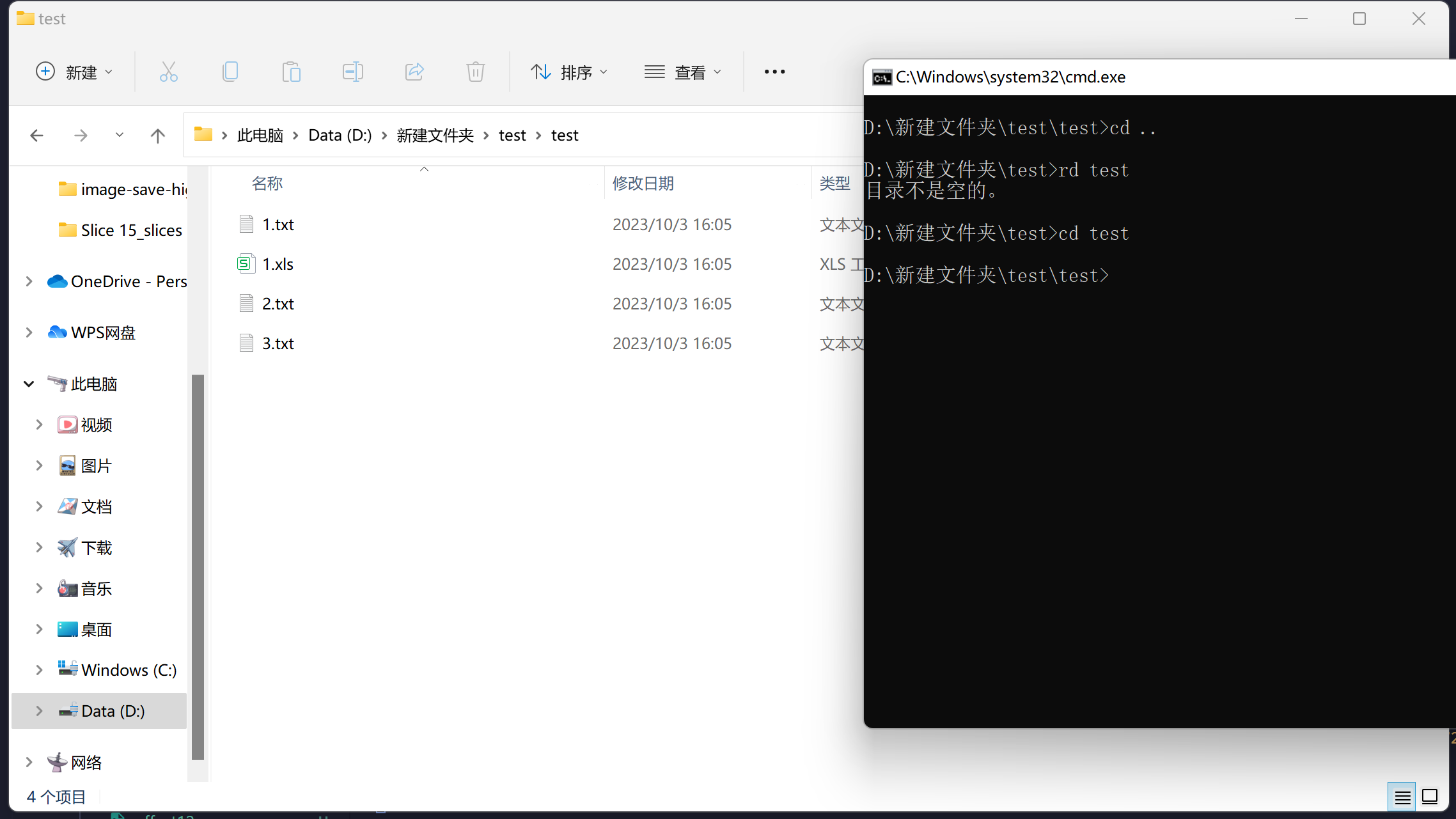The width and height of the screenshot is (1456, 819).
Task: Select 1.xls file in folder
Action: coord(278,263)
